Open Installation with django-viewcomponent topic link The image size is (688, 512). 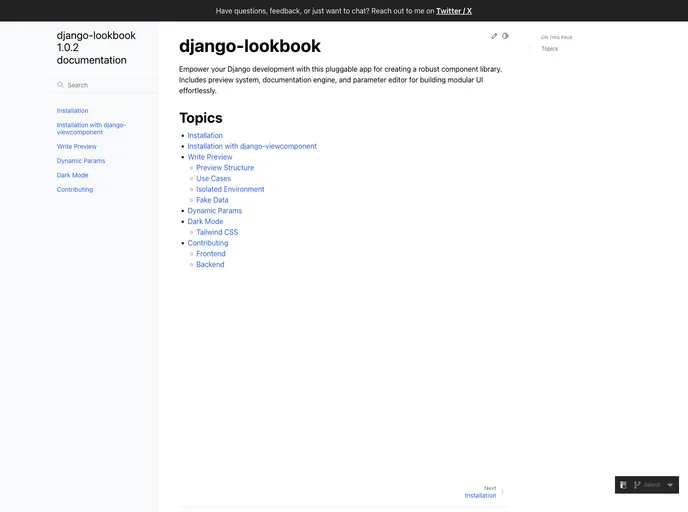252,146
